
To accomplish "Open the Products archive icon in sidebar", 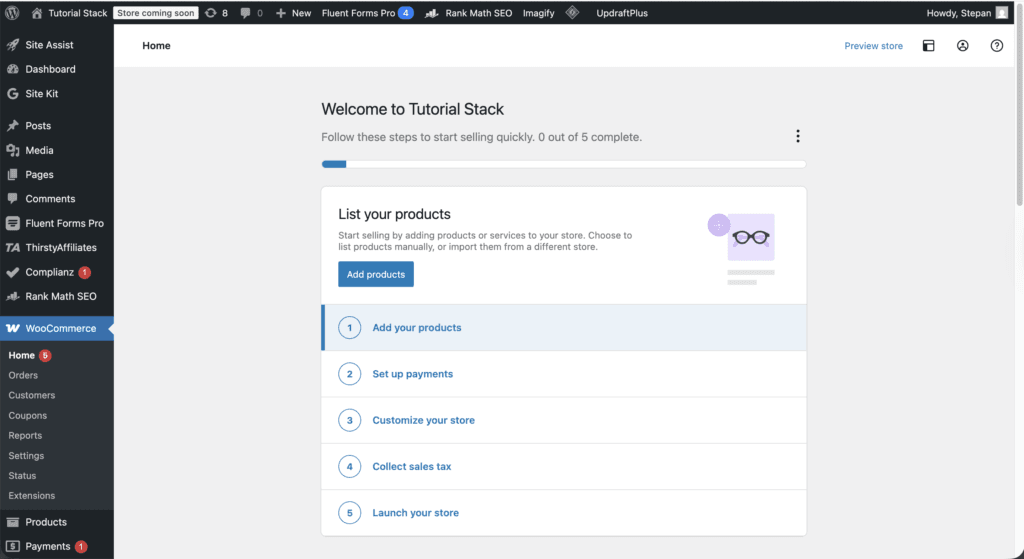I will (12, 522).
